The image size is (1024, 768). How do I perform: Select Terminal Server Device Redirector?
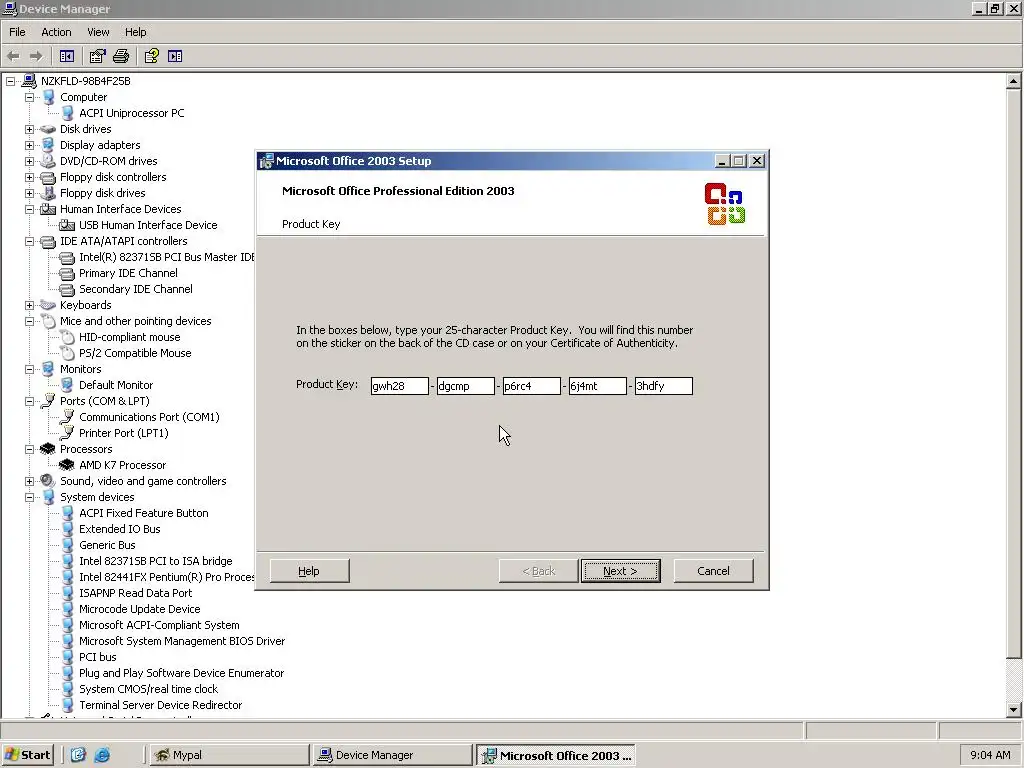point(161,705)
